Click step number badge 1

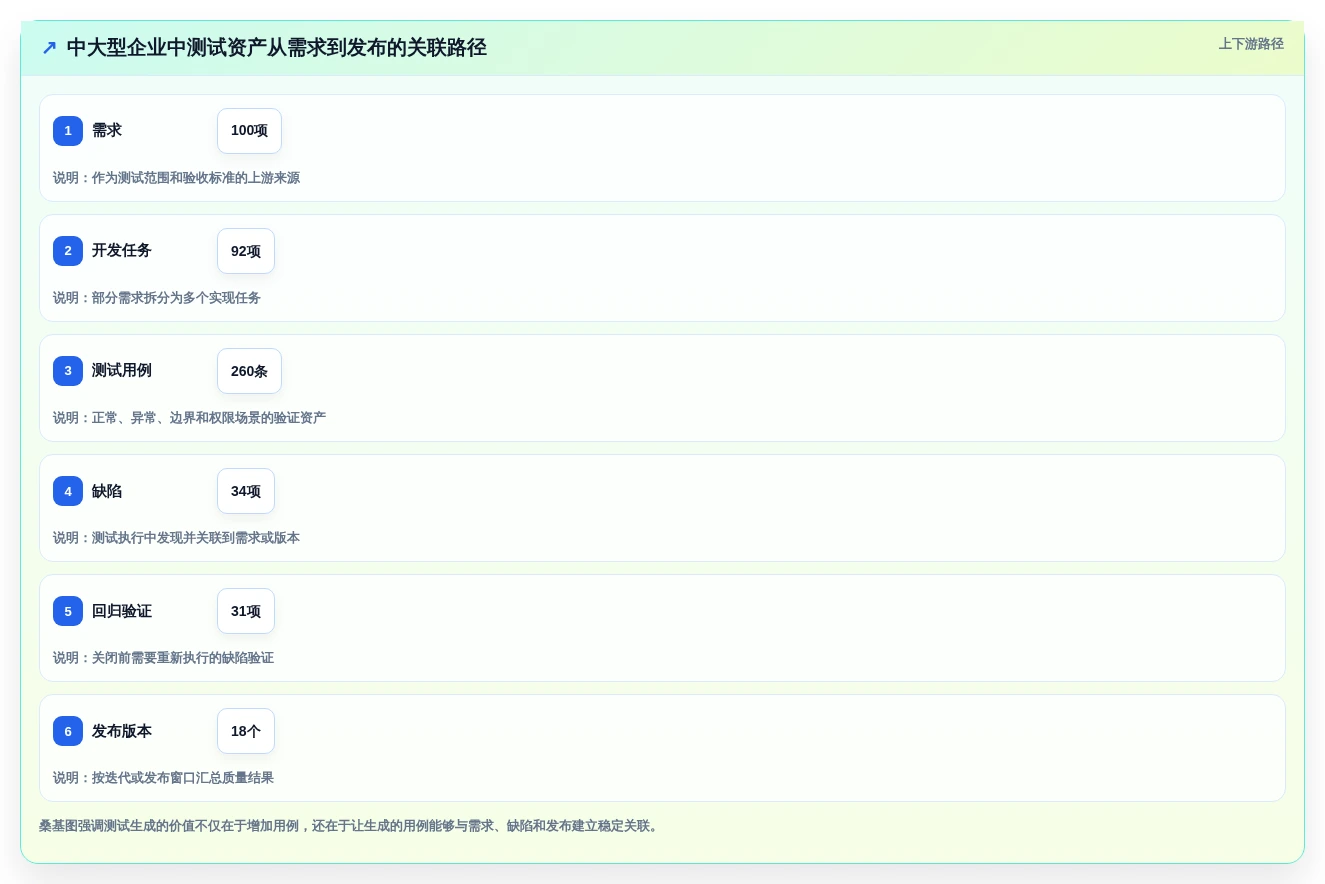[x=68, y=131]
